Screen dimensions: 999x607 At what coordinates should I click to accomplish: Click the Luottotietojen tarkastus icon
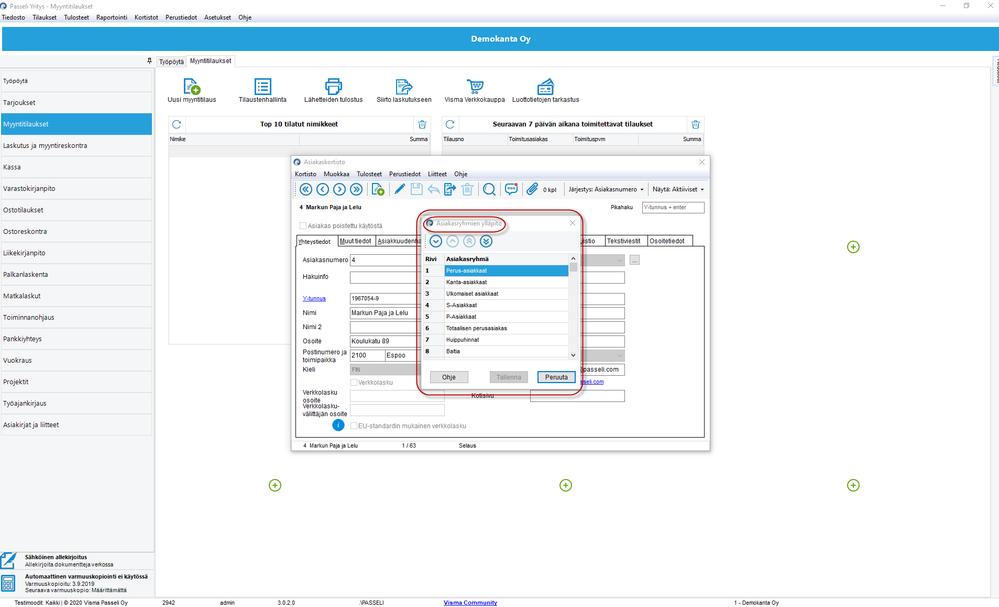coord(545,87)
